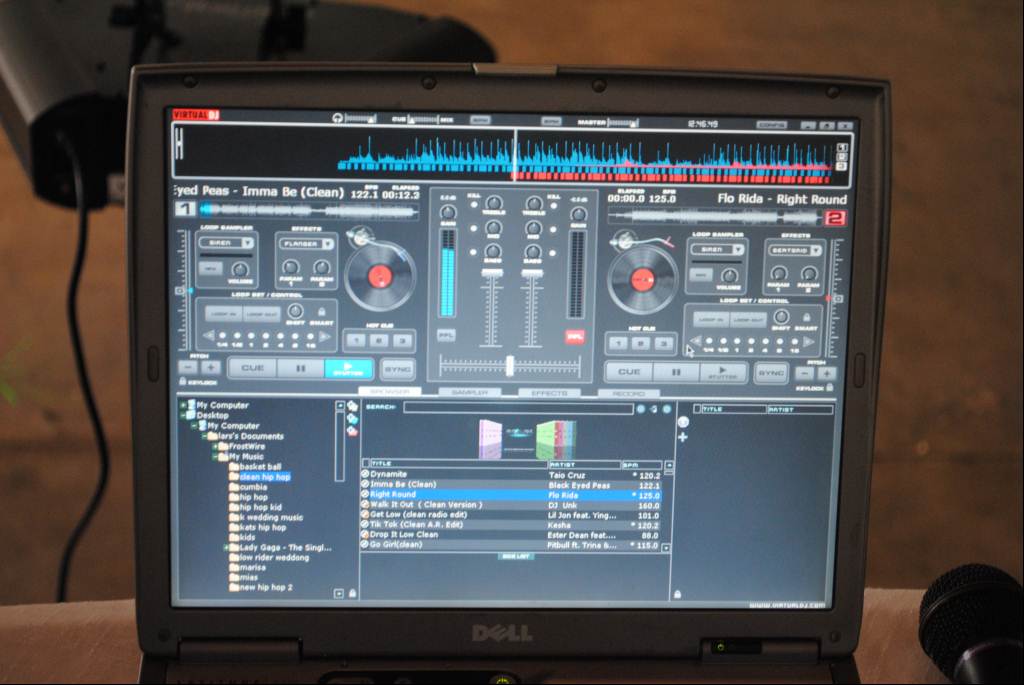Pause deck 2 with the pause button
This screenshot has height=685, width=1024.
click(676, 372)
